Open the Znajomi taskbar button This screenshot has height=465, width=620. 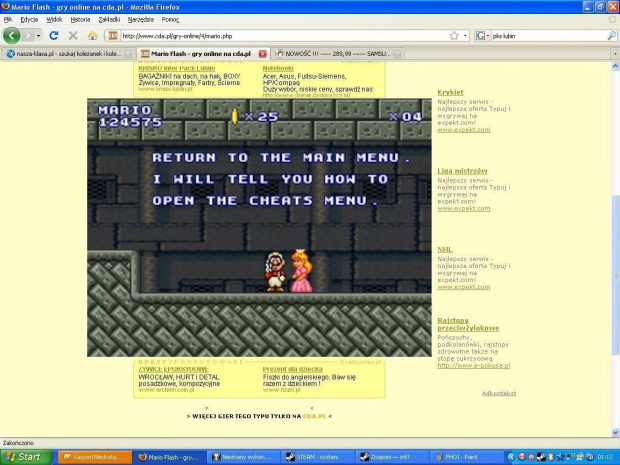pos(391,457)
